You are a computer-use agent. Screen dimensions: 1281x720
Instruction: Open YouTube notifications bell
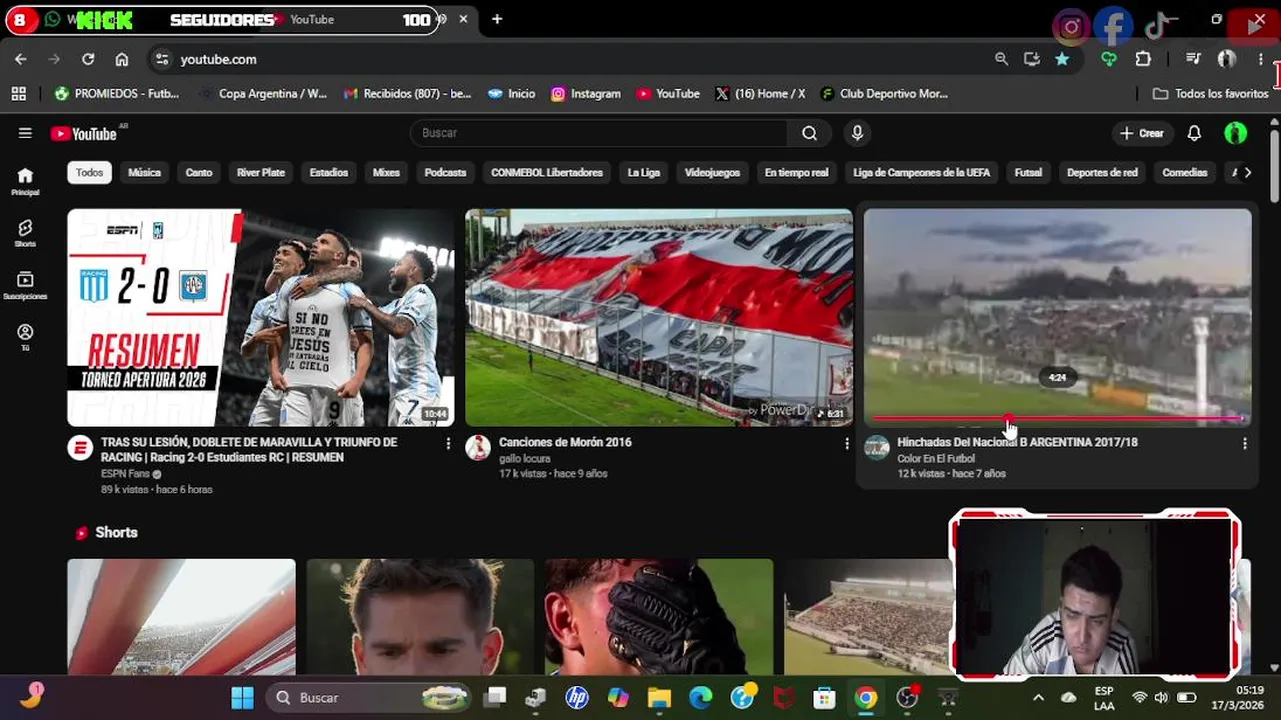[1194, 133]
